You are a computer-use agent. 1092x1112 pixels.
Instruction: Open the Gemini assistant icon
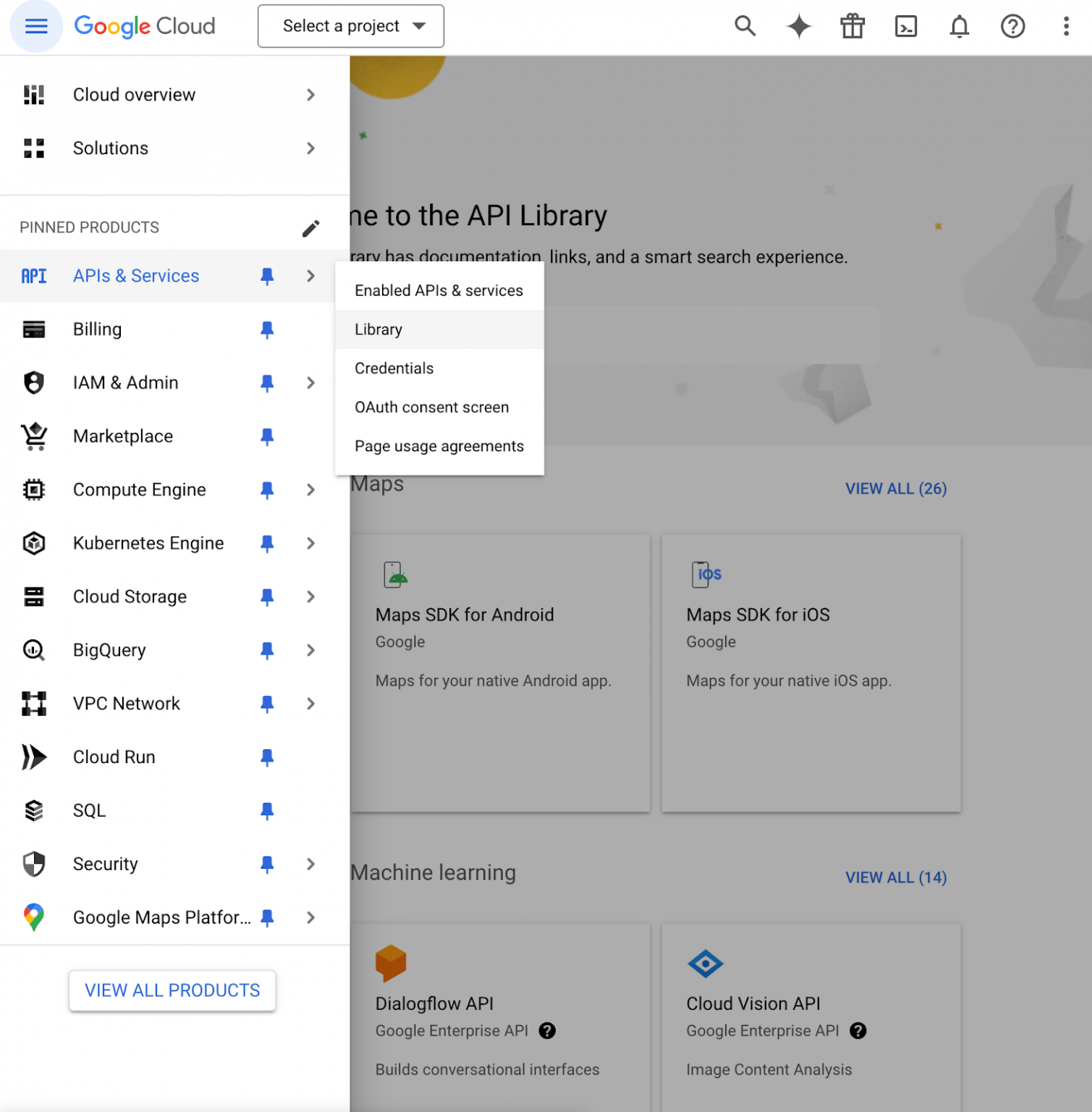coord(798,26)
